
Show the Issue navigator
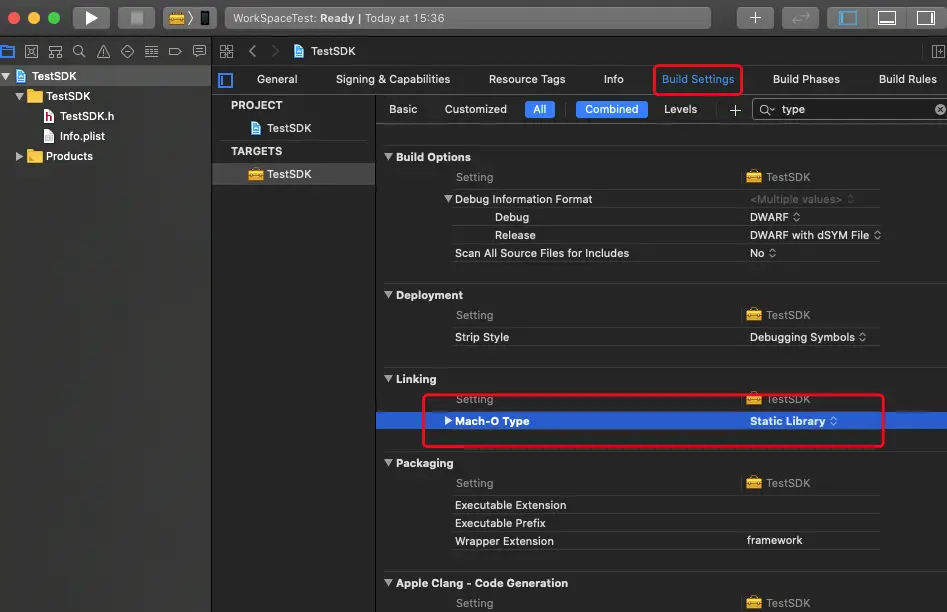click(103, 52)
